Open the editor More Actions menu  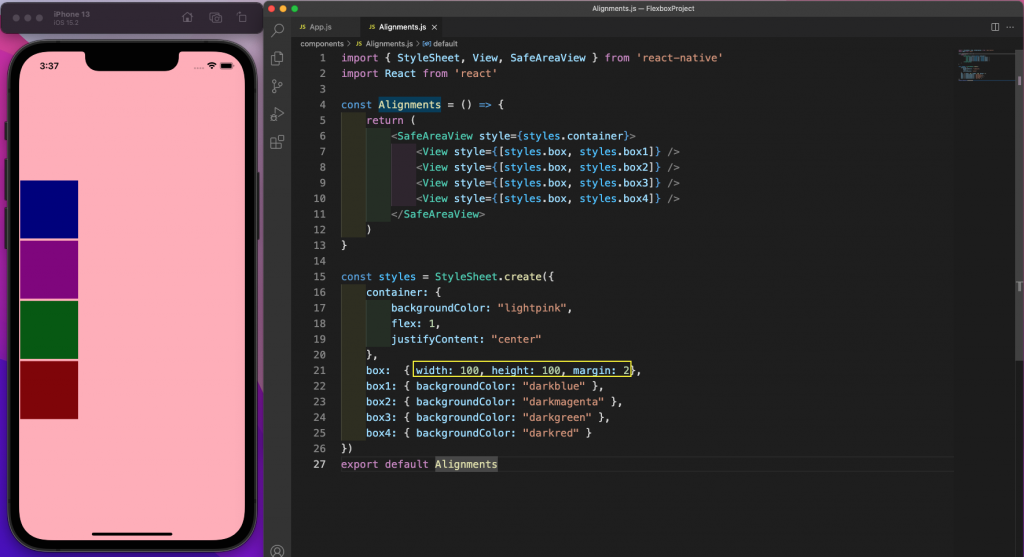[1011, 27]
